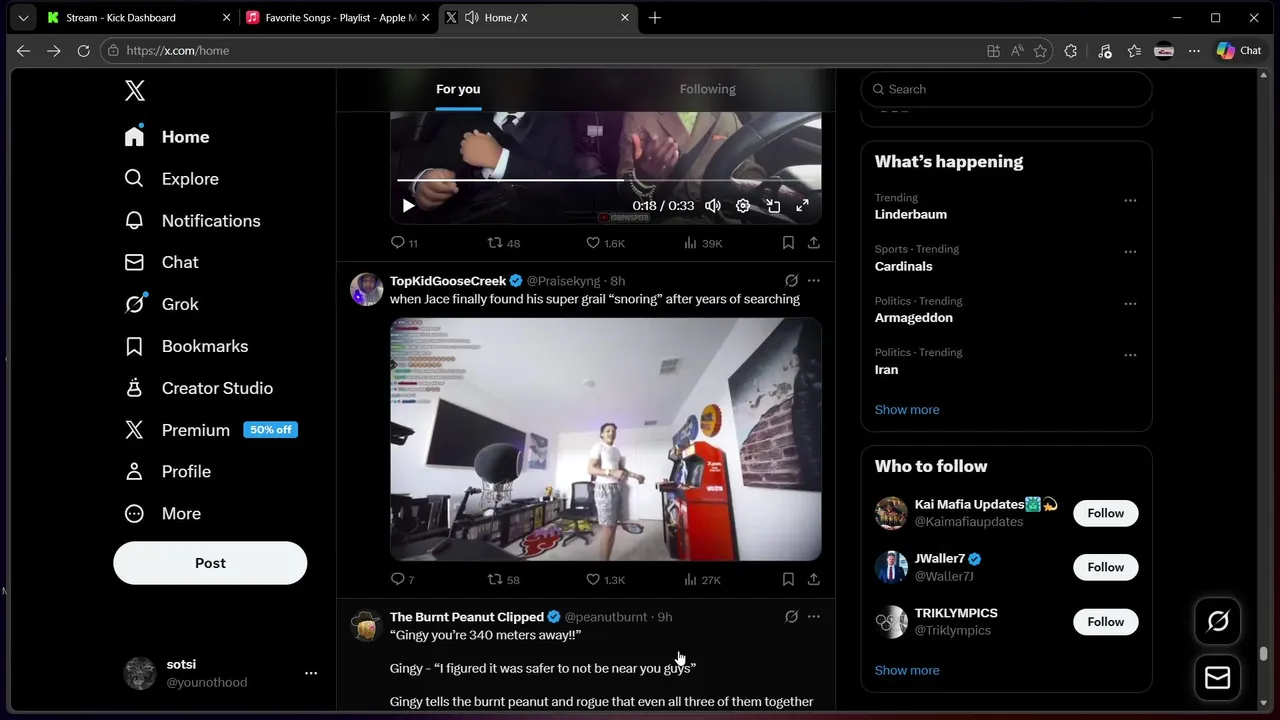Click the Post button
This screenshot has width=1280, height=720.
[210, 563]
